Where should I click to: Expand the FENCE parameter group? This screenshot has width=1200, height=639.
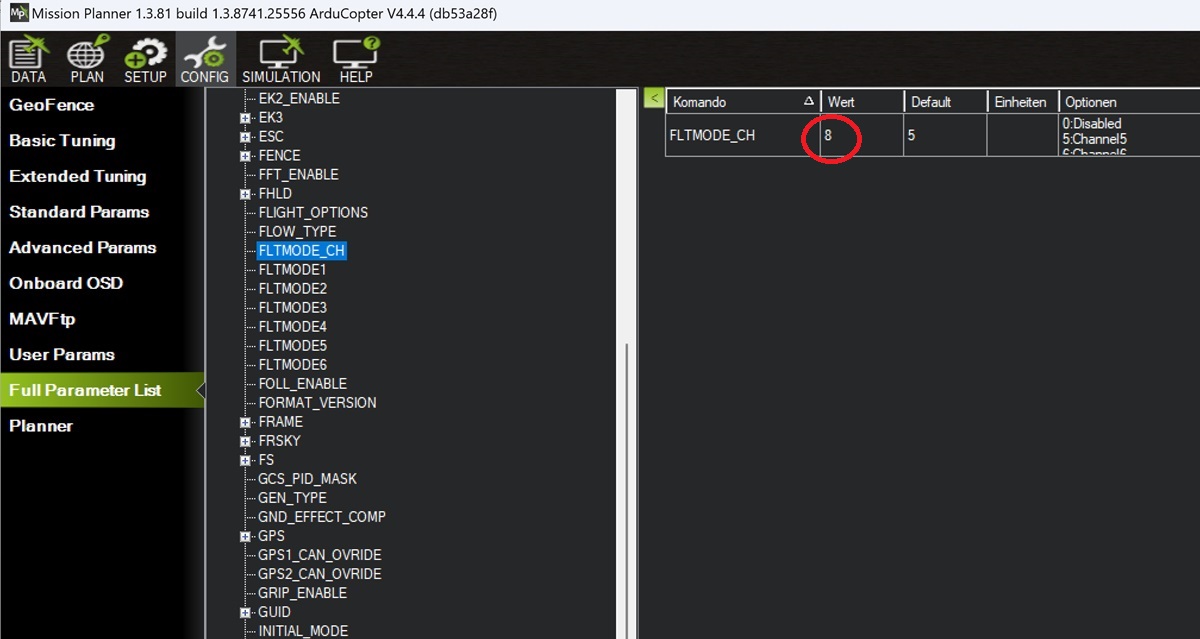[x=245, y=156]
